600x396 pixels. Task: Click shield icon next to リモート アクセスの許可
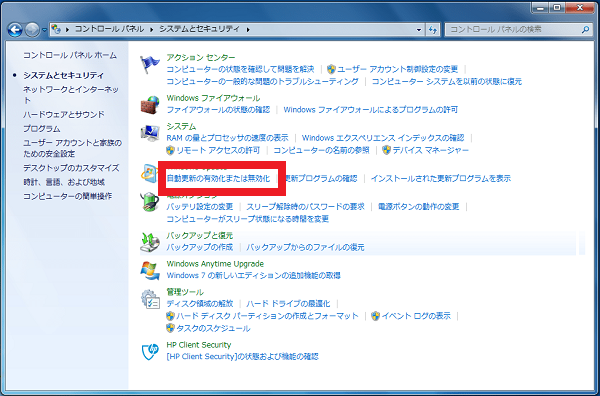pos(171,150)
